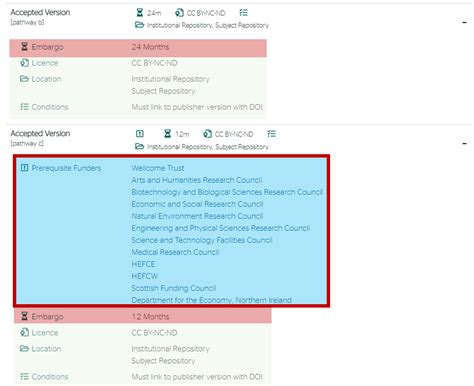474x386 pixels.
Task: Click the conditions list icon in the pathway b header
Action: [244, 13]
